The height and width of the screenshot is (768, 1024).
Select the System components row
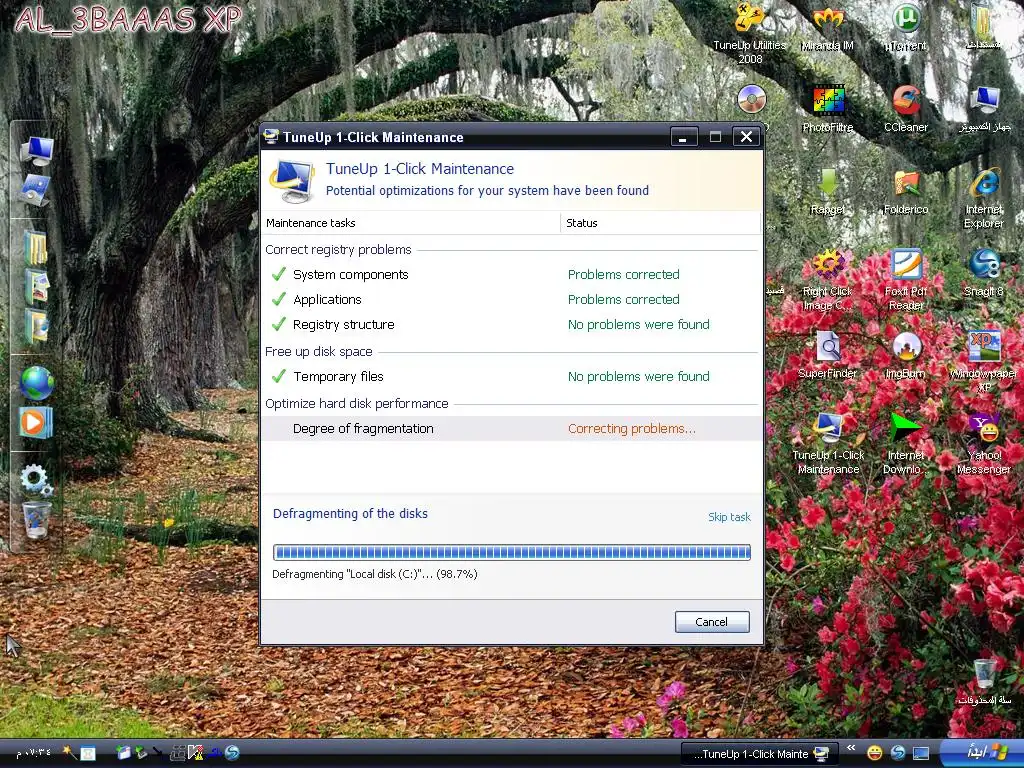tap(511, 274)
